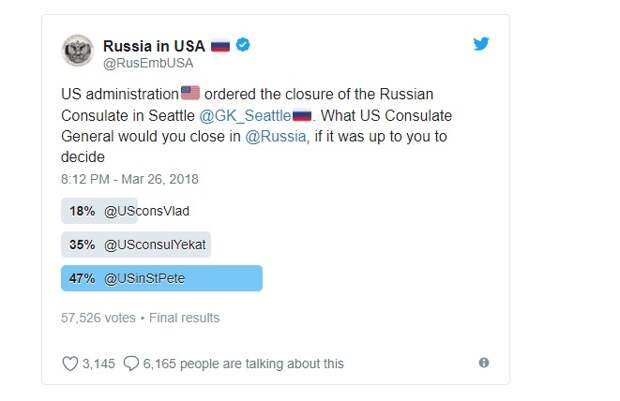Click the @RusEmbUSA handle
Image resolution: width=620 pixels, height=401 pixels.
pos(148,63)
